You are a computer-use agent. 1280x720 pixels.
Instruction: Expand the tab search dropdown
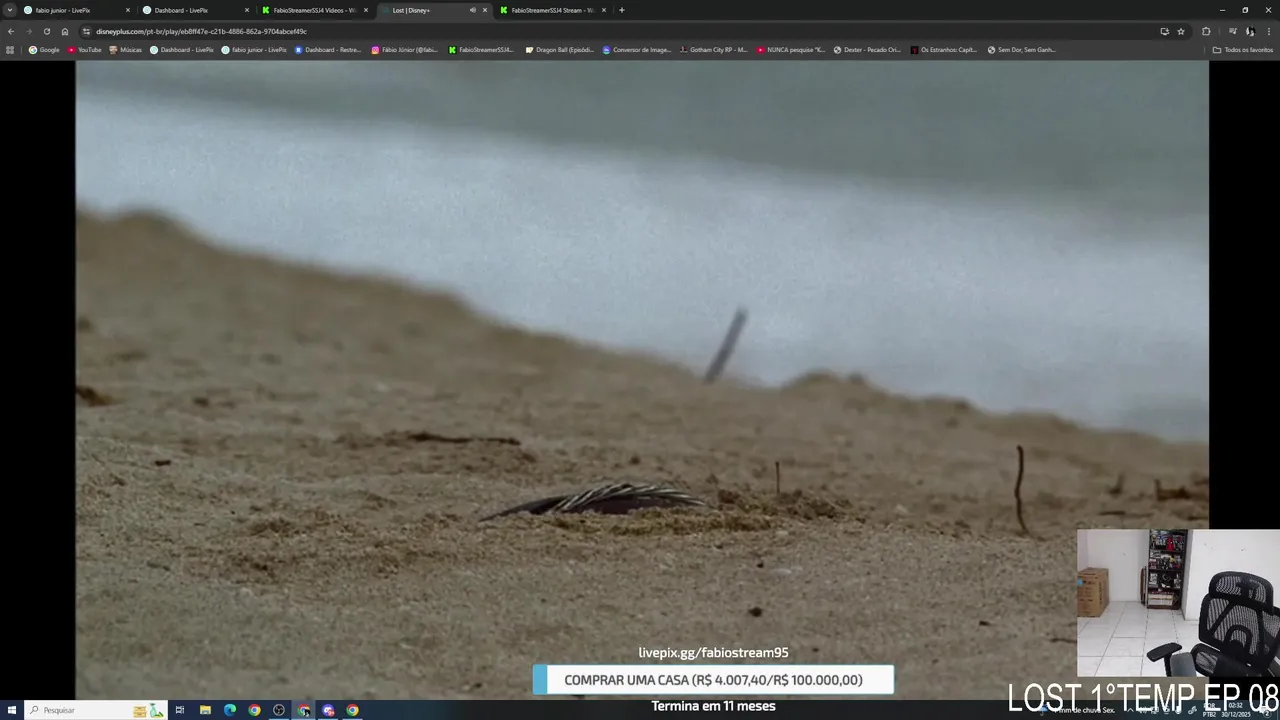(x=10, y=10)
